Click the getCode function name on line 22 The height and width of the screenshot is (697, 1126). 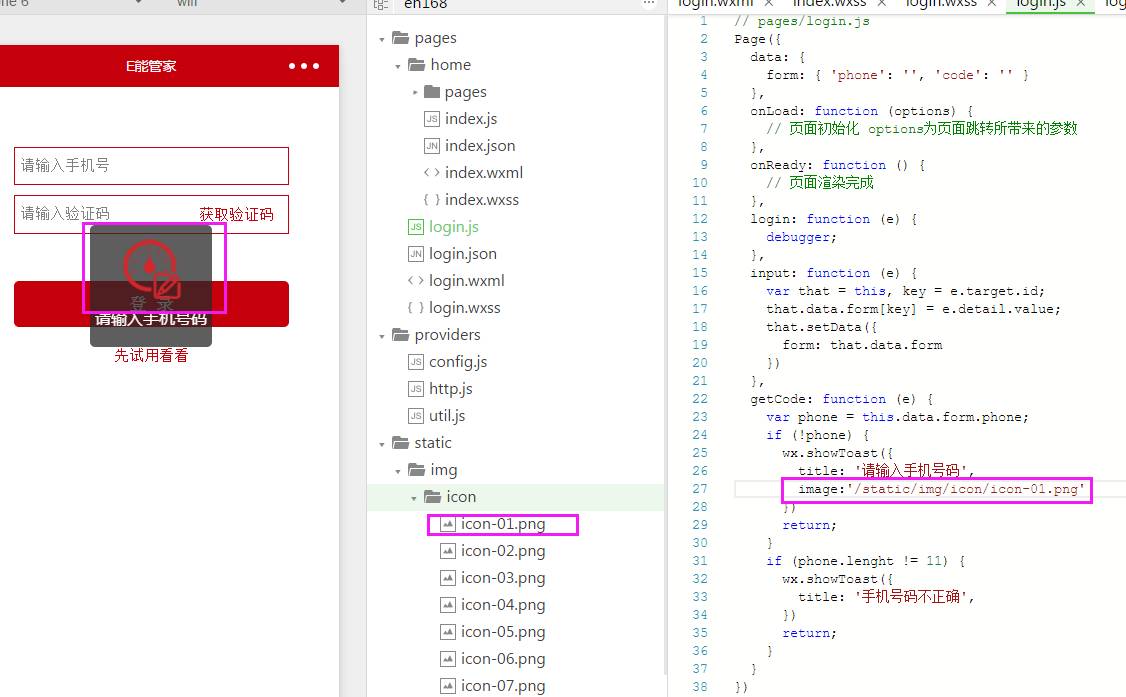click(x=778, y=399)
